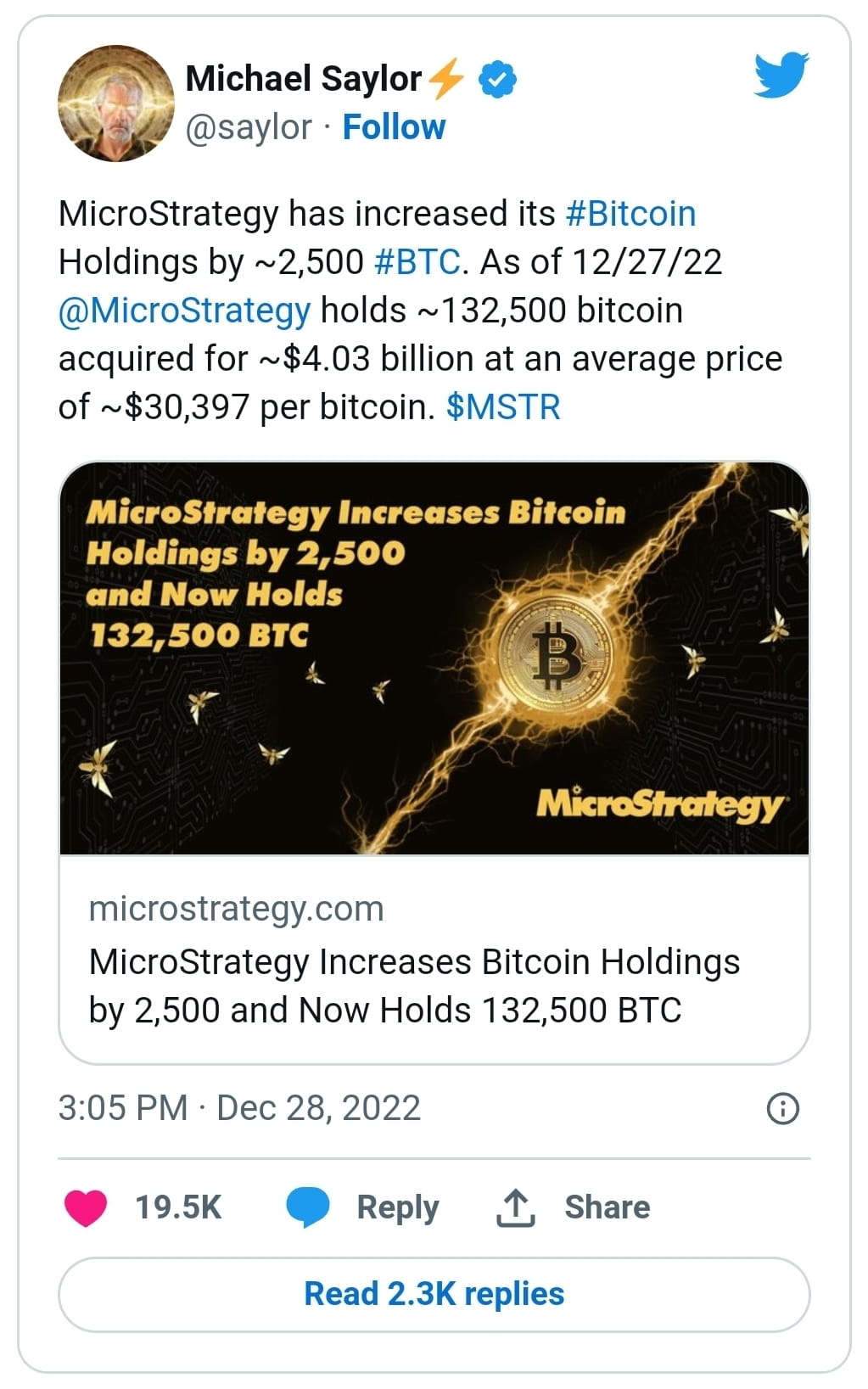Open the microstrategy.com article card

pos(415,959)
